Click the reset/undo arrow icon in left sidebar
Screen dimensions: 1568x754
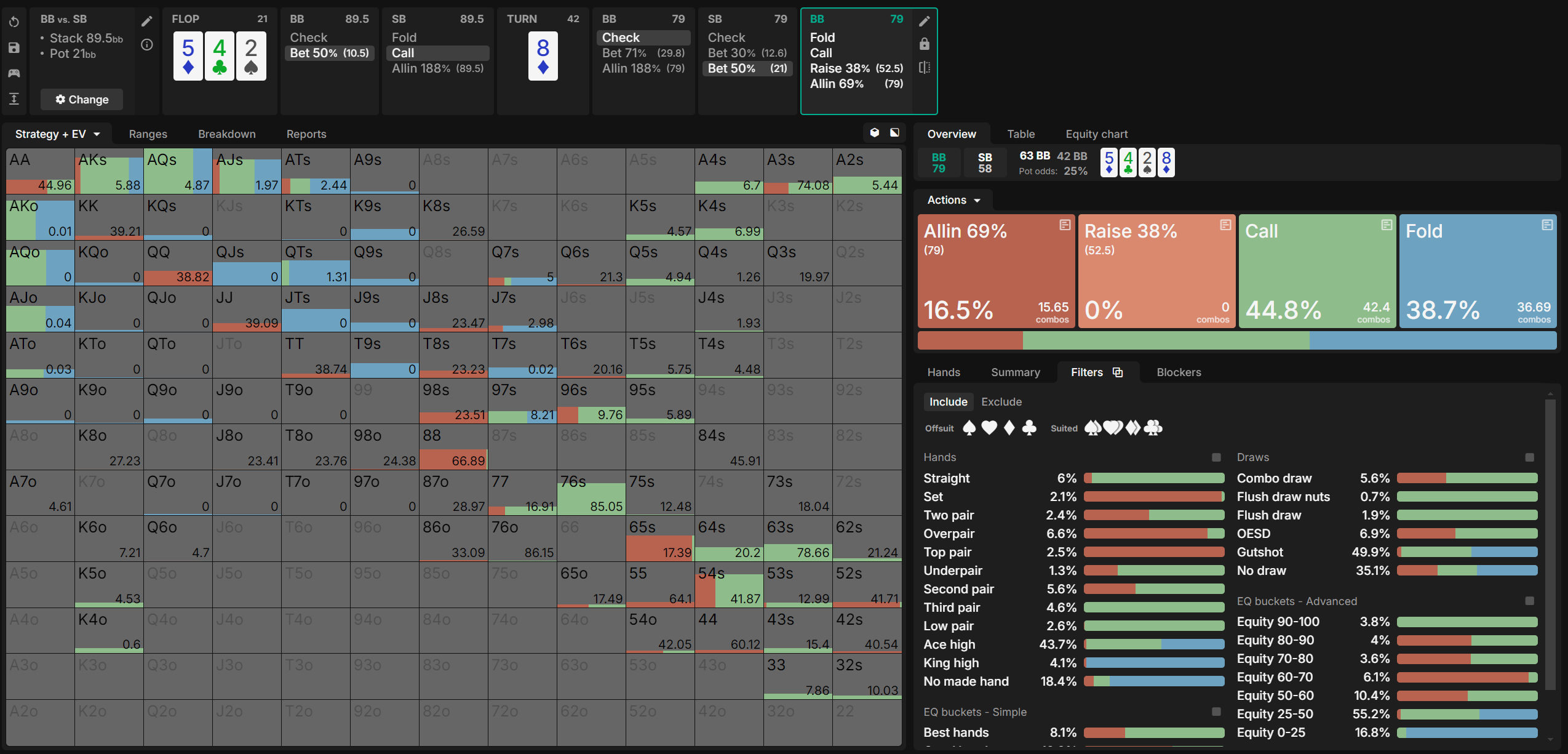14,22
